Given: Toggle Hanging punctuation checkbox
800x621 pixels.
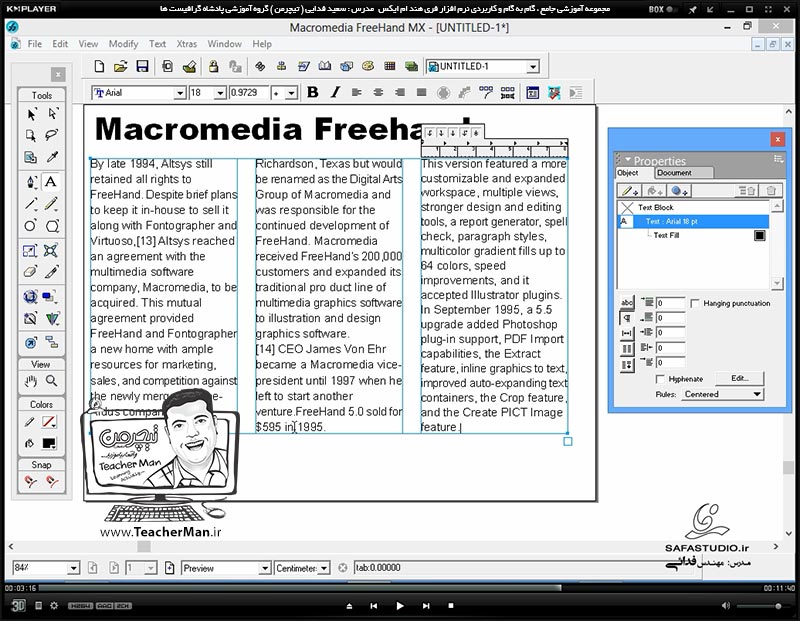Looking at the screenshot, I should click(x=694, y=303).
